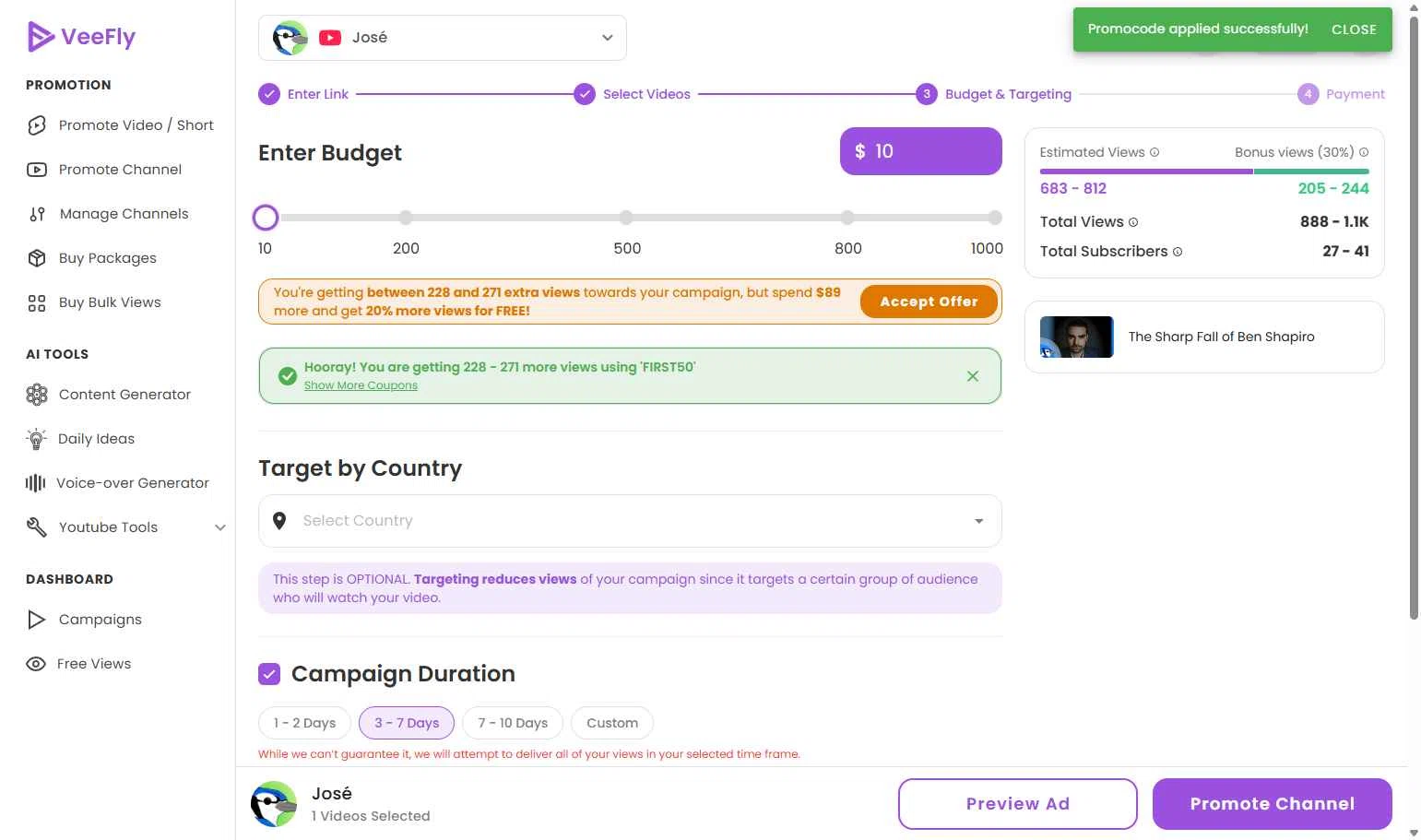
Task: Open Manage Channels menu item
Action: coord(124,214)
